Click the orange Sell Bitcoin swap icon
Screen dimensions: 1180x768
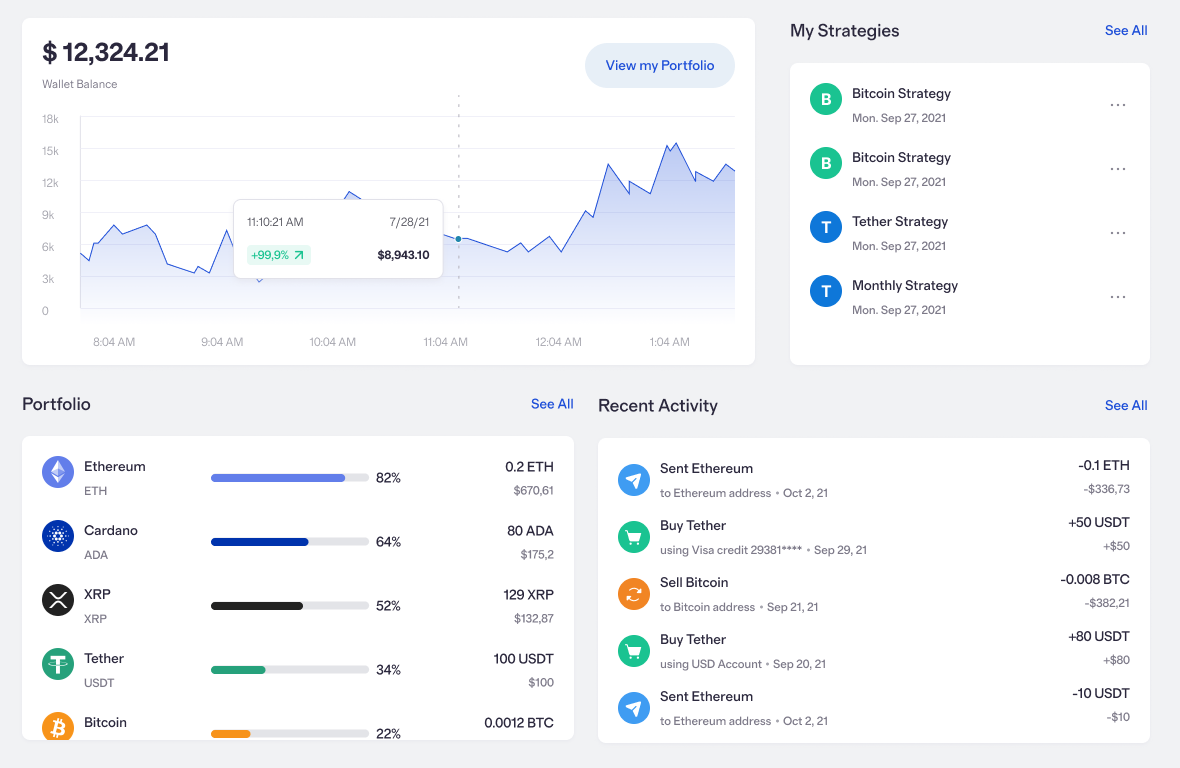click(634, 594)
